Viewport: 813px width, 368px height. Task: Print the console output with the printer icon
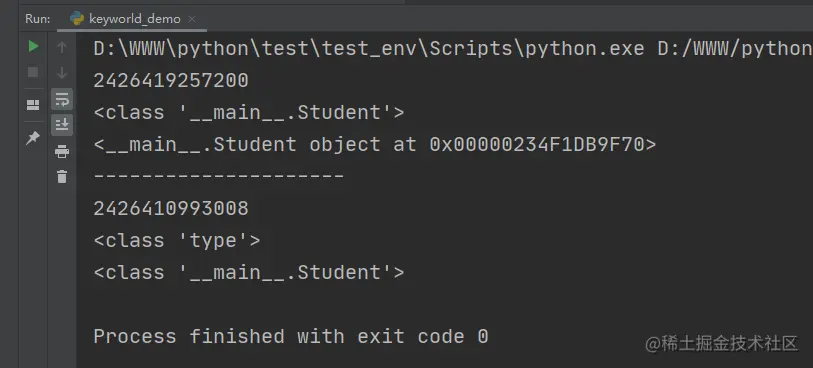62,151
